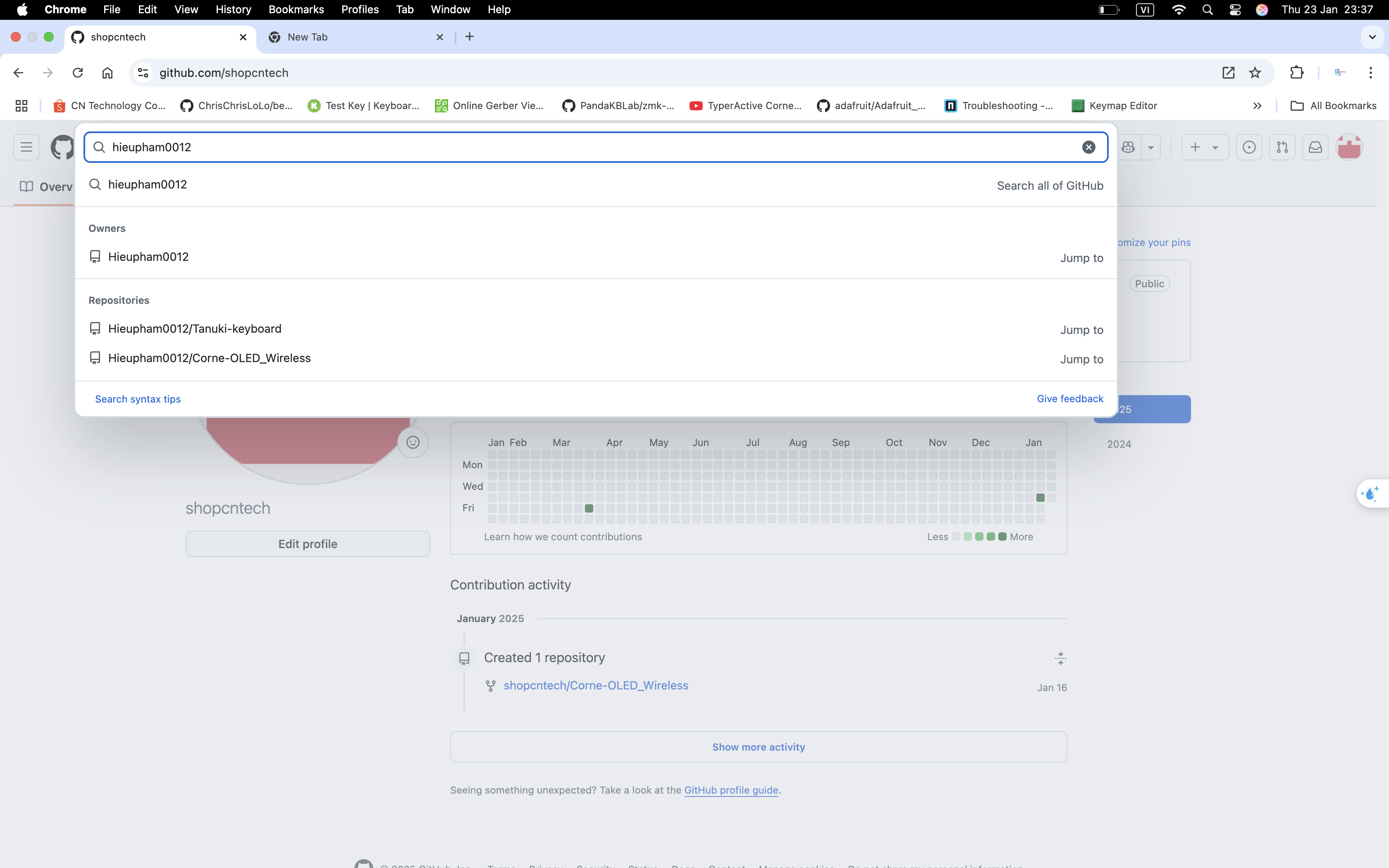
Task: Open All Bookmarks folder
Action: [1333, 106]
